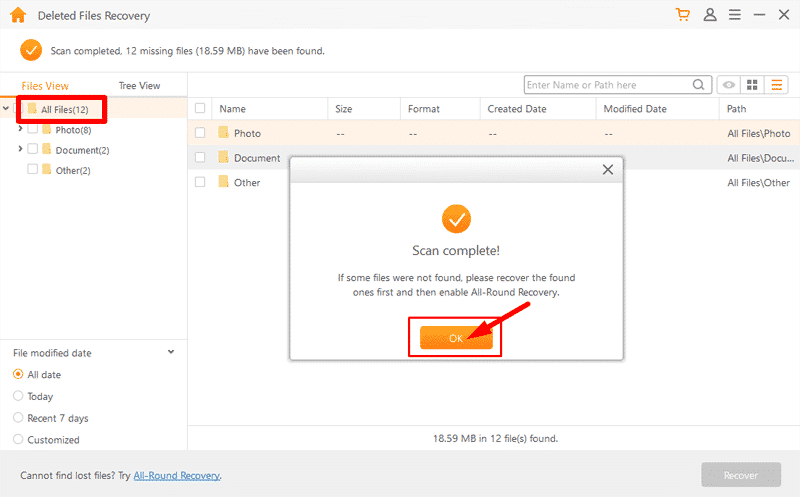The image size is (800, 497).
Task: Click the search magnifier icon
Action: click(x=698, y=85)
